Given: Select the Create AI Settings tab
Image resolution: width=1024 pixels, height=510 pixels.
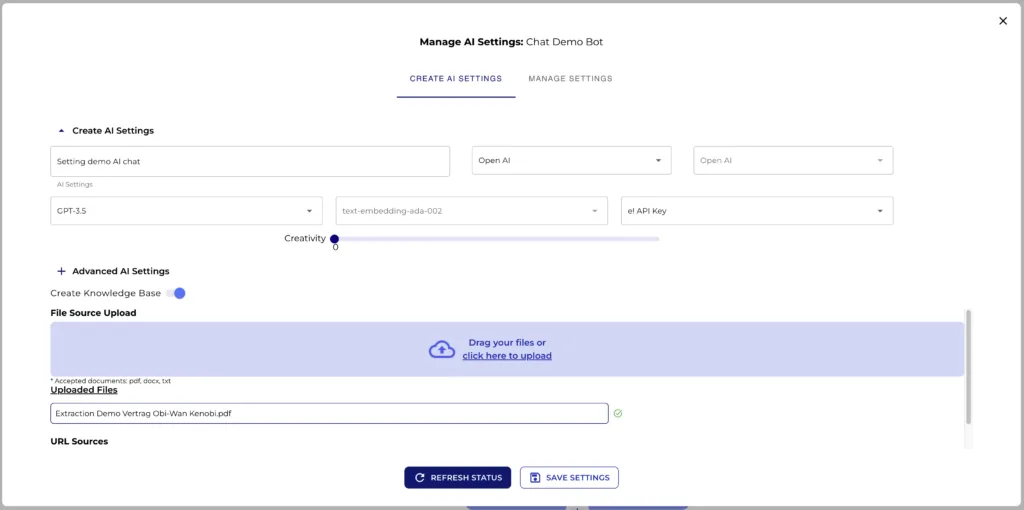Looking at the screenshot, I should click(456, 78).
